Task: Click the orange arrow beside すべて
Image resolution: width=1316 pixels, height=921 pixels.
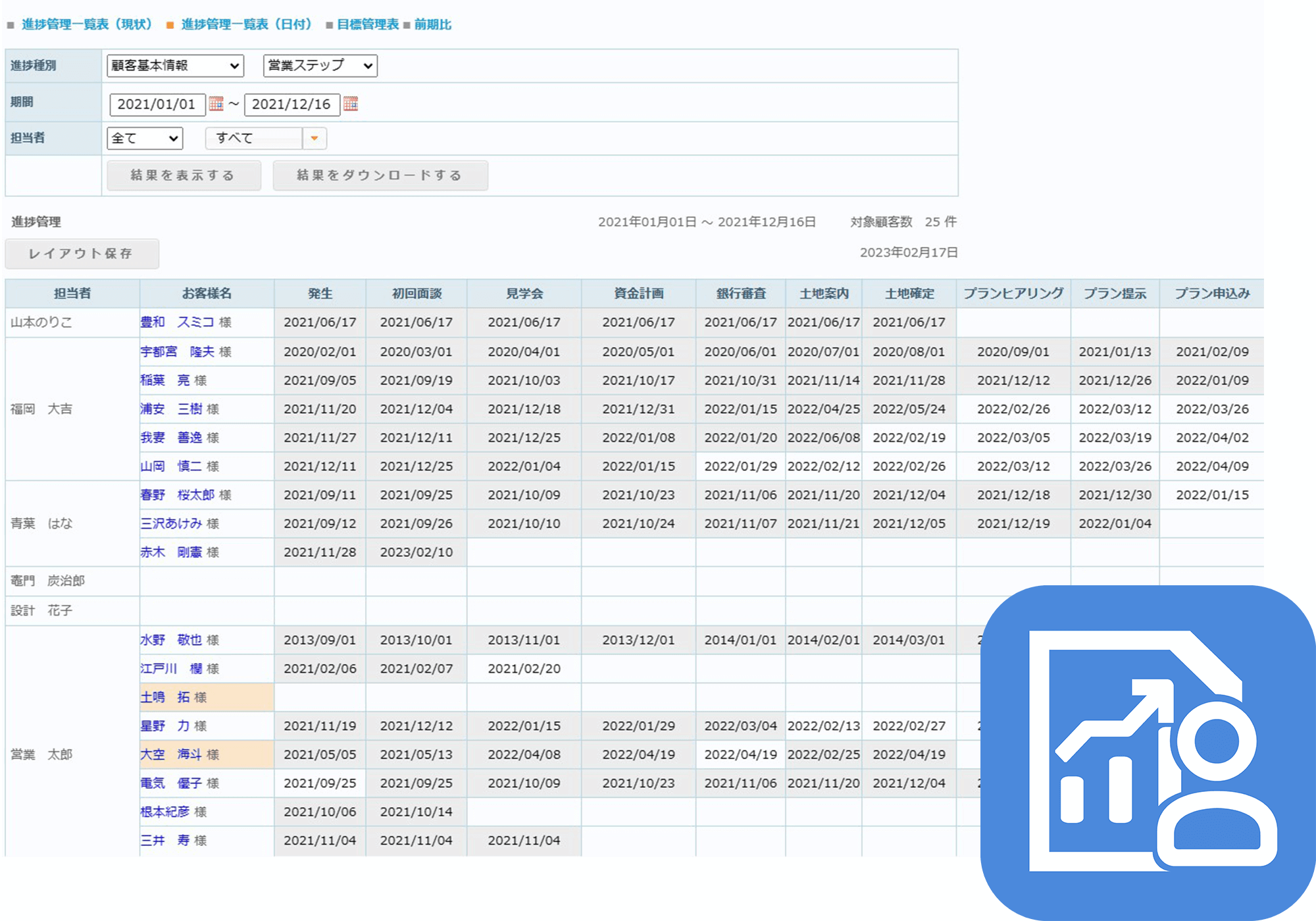Action: [x=315, y=138]
